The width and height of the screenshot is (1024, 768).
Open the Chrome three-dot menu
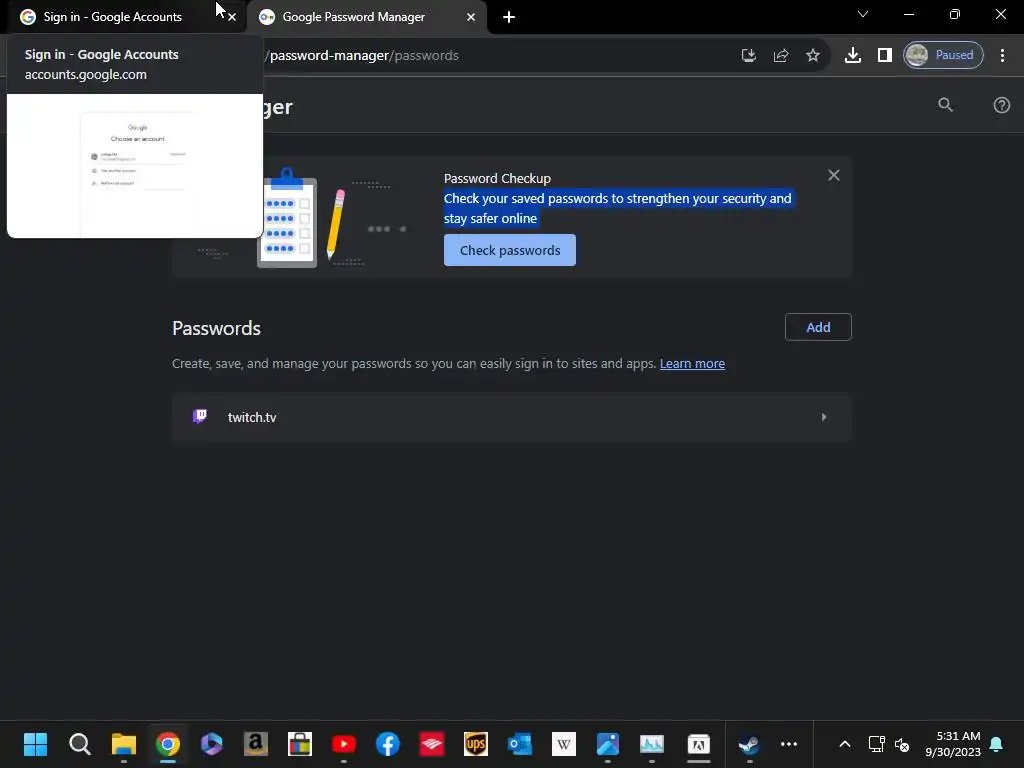1002,56
